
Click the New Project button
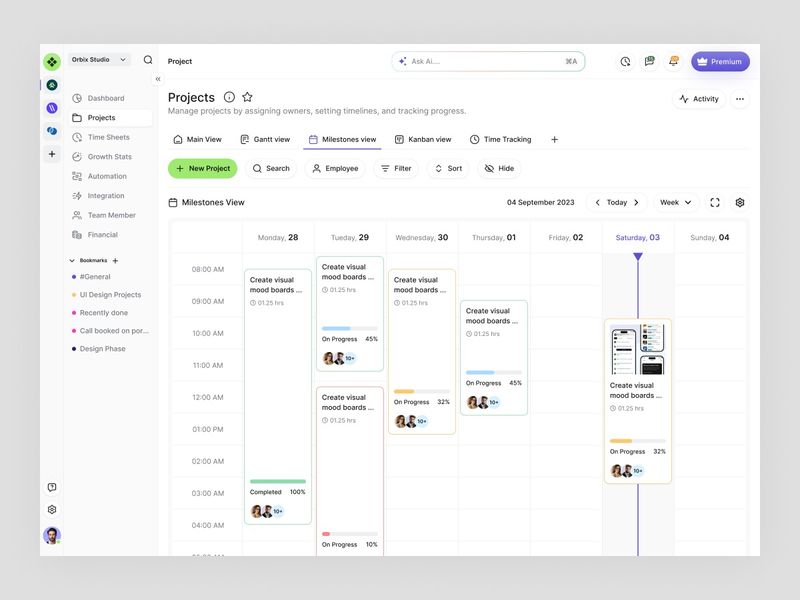202,168
